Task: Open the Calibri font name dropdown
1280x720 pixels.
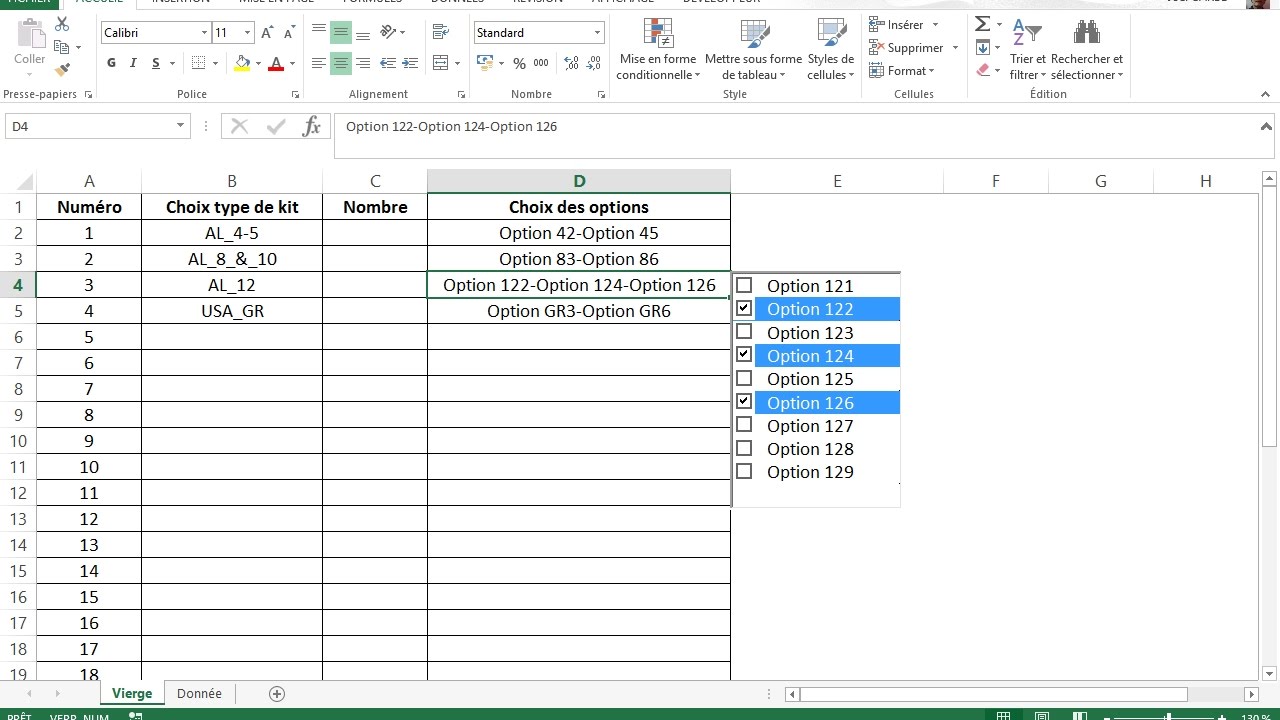Action: tap(204, 33)
